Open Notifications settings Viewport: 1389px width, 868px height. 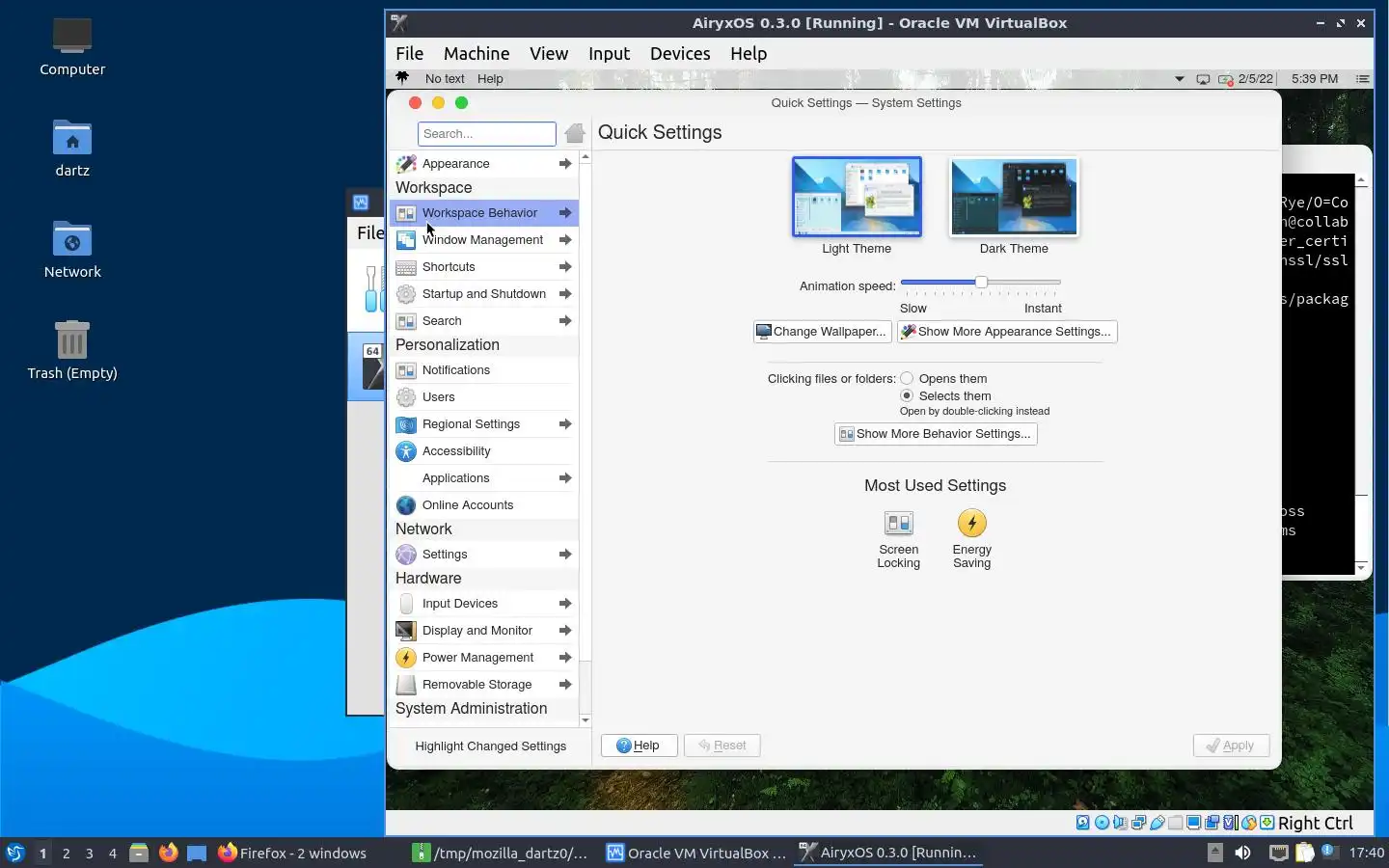(483, 370)
